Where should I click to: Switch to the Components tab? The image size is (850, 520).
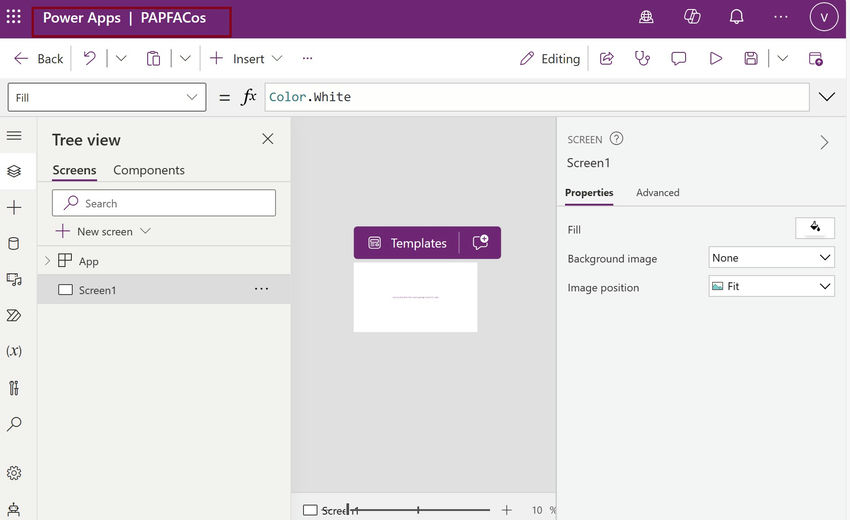pyautogui.click(x=149, y=170)
